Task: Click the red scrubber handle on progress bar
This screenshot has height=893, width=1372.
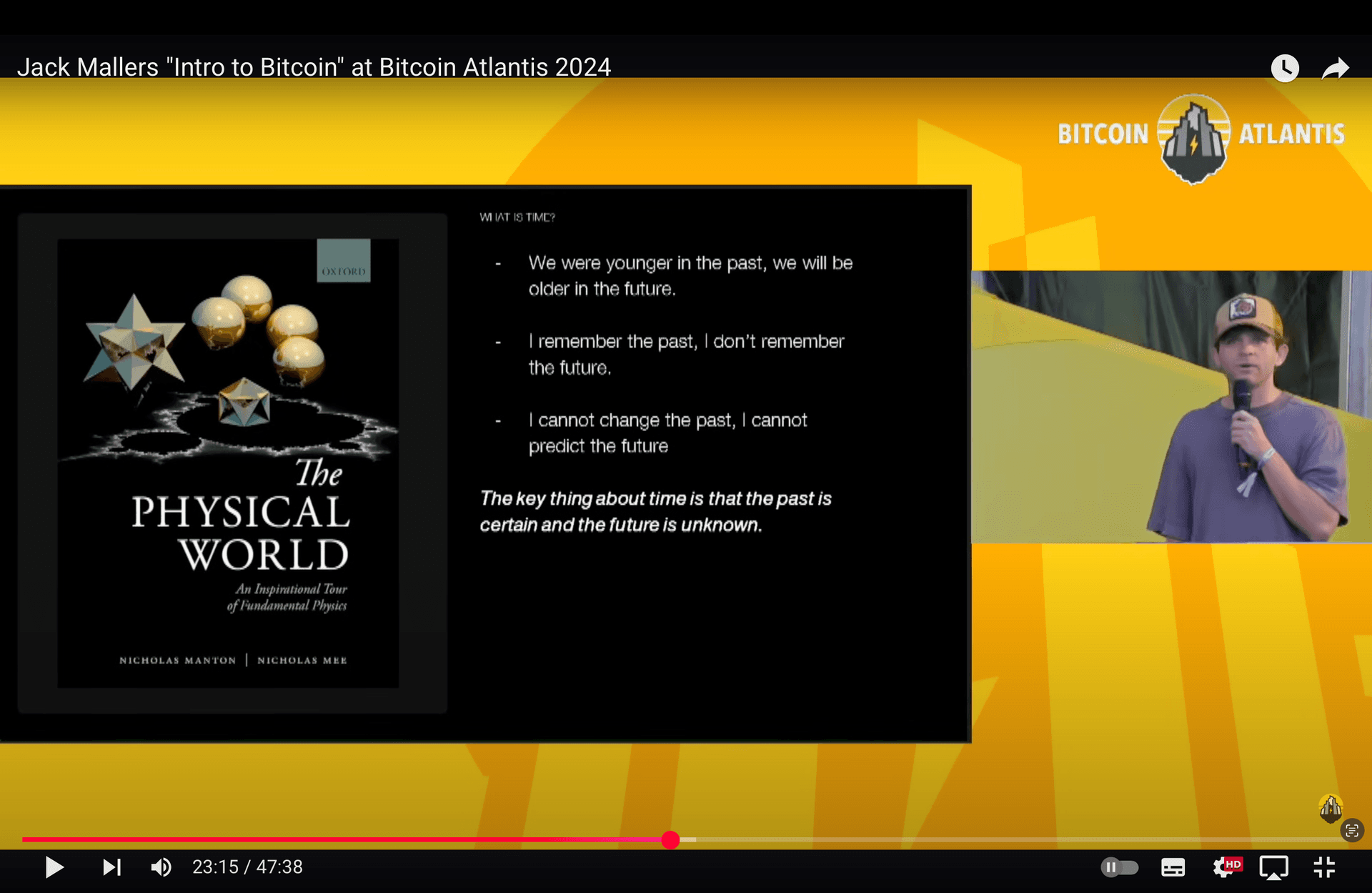Action: [670, 840]
